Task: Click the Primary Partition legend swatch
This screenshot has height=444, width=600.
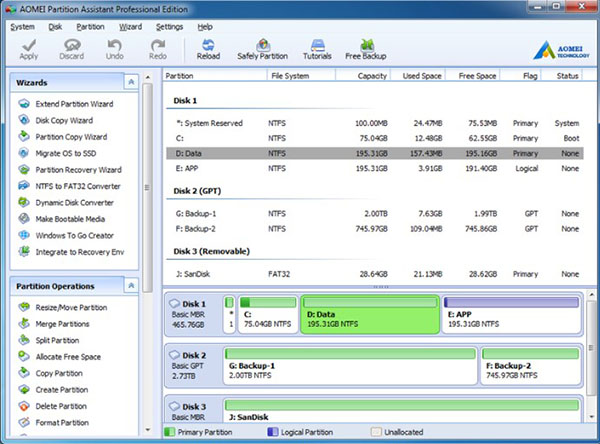Action: tap(169, 432)
